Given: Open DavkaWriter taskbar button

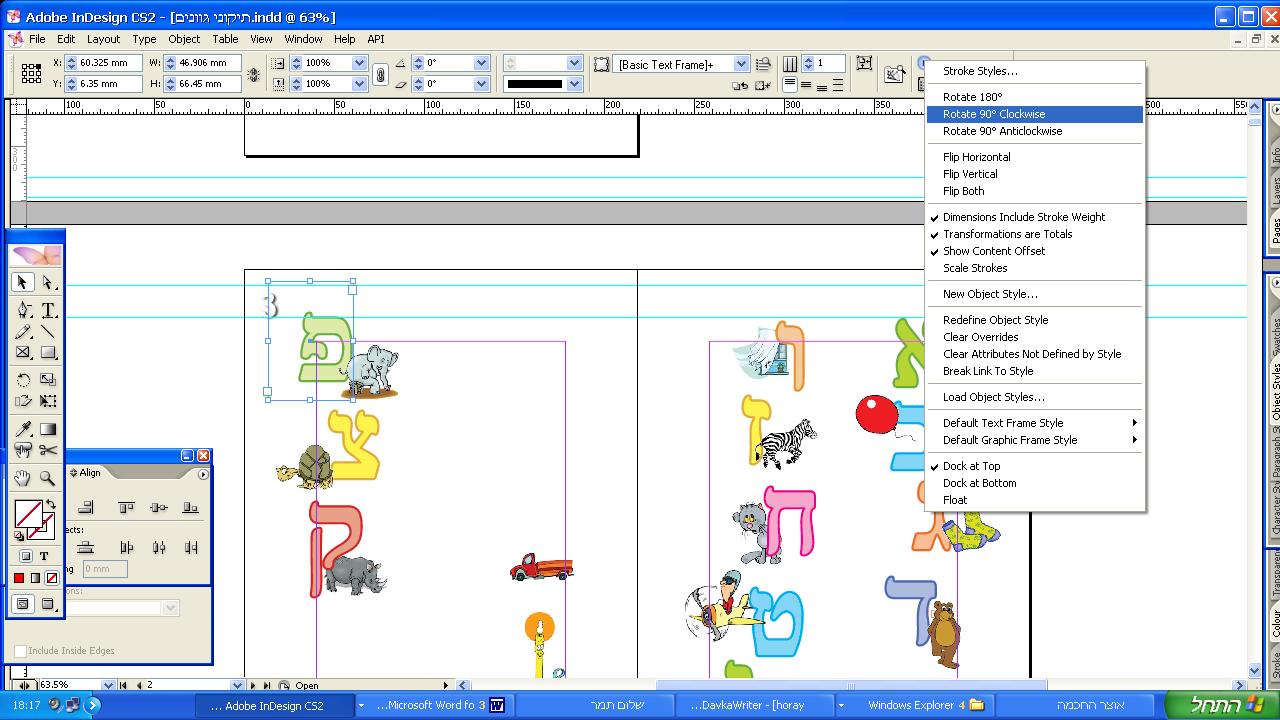Looking at the screenshot, I should 754,705.
